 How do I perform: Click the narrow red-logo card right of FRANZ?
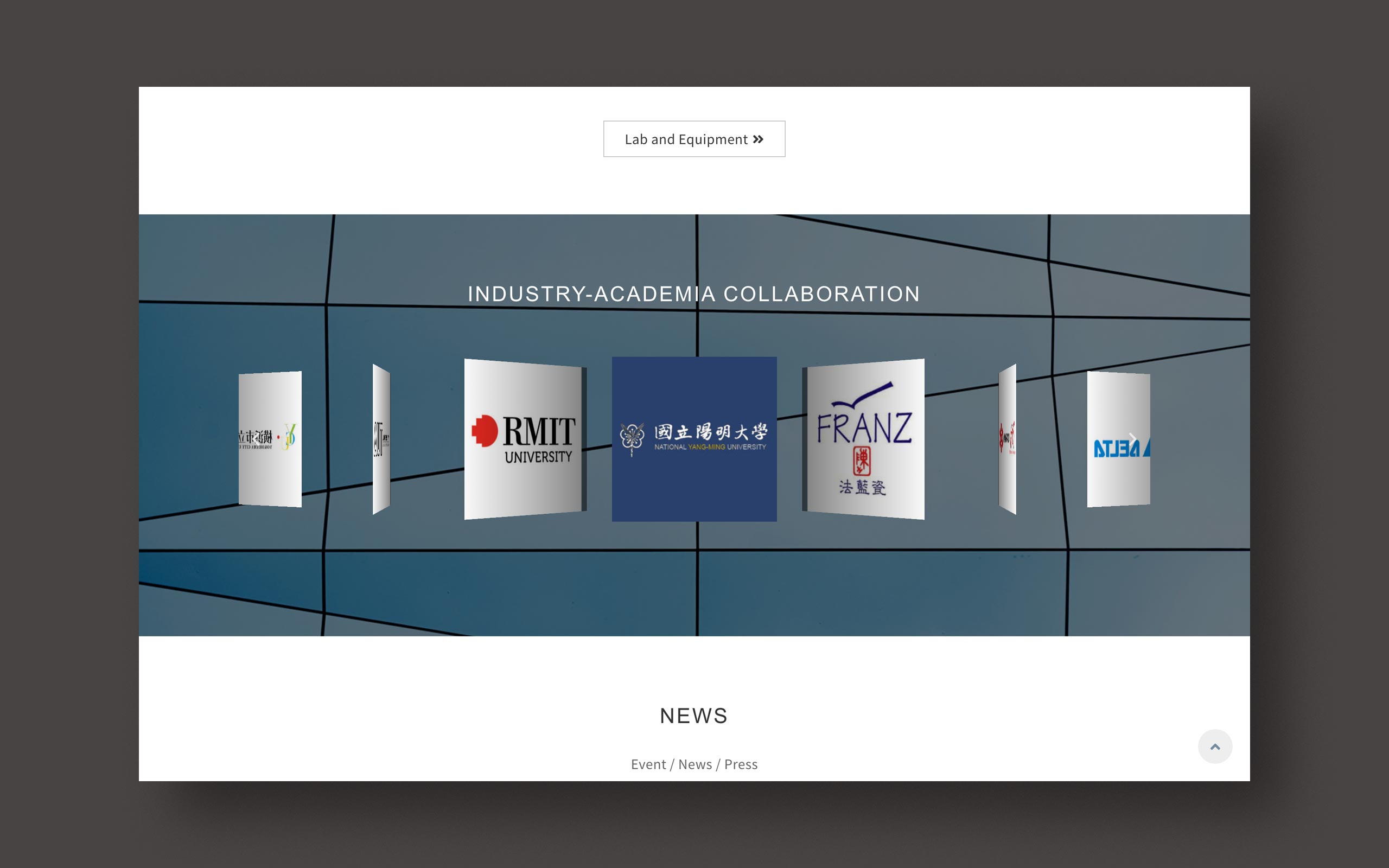coord(1008,439)
